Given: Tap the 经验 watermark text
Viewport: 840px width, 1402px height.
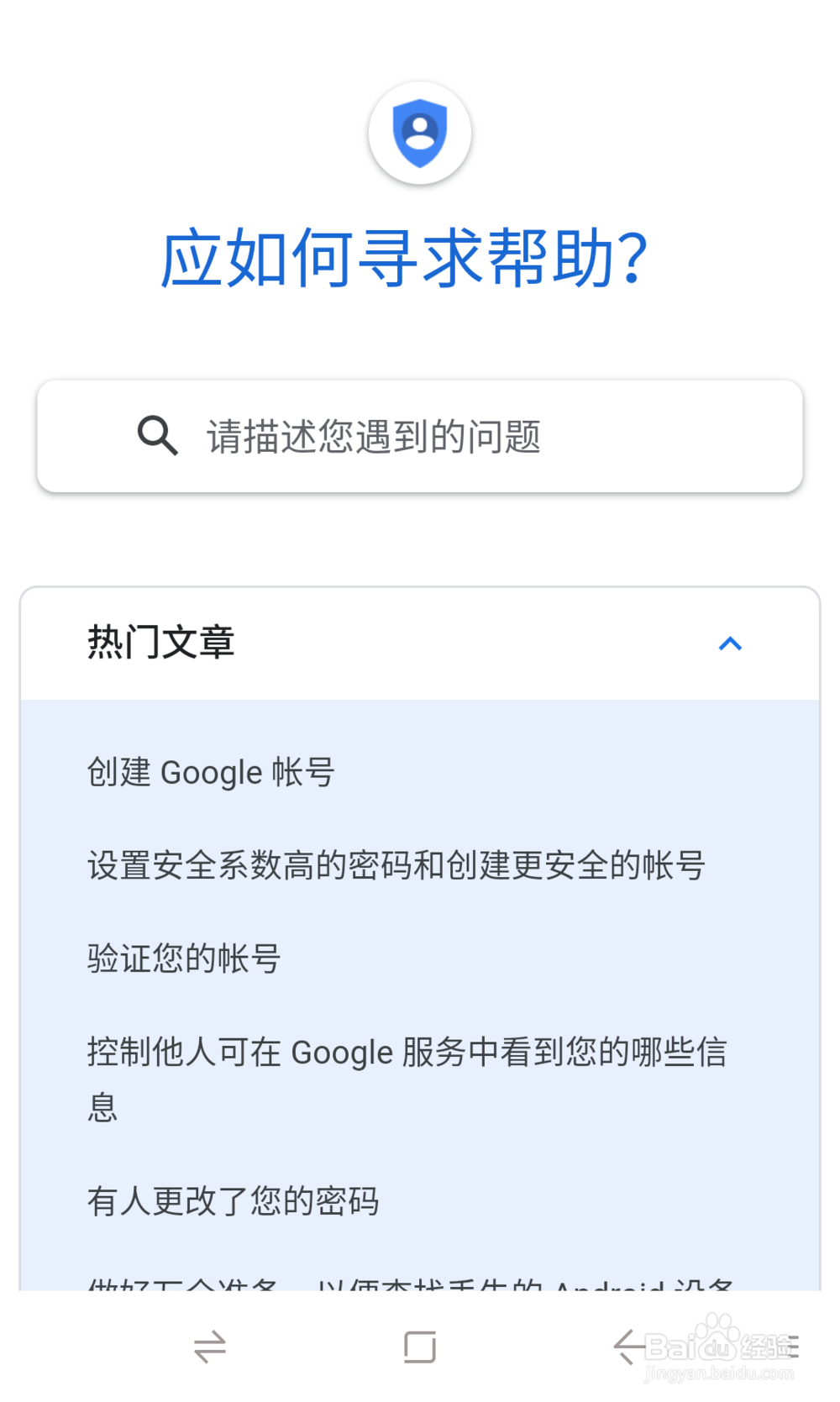Looking at the screenshot, I should (767, 1347).
